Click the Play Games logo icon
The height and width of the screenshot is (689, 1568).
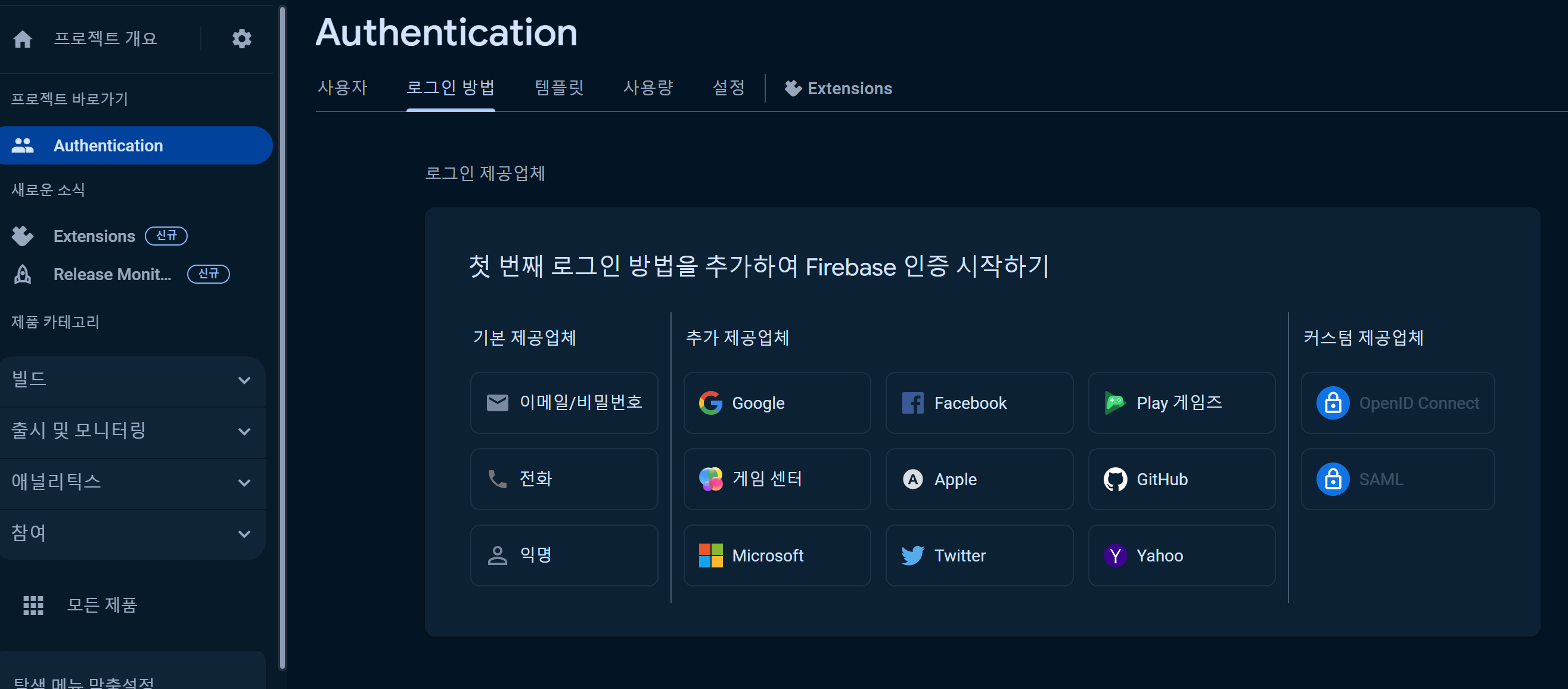[x=1114, y=403]
